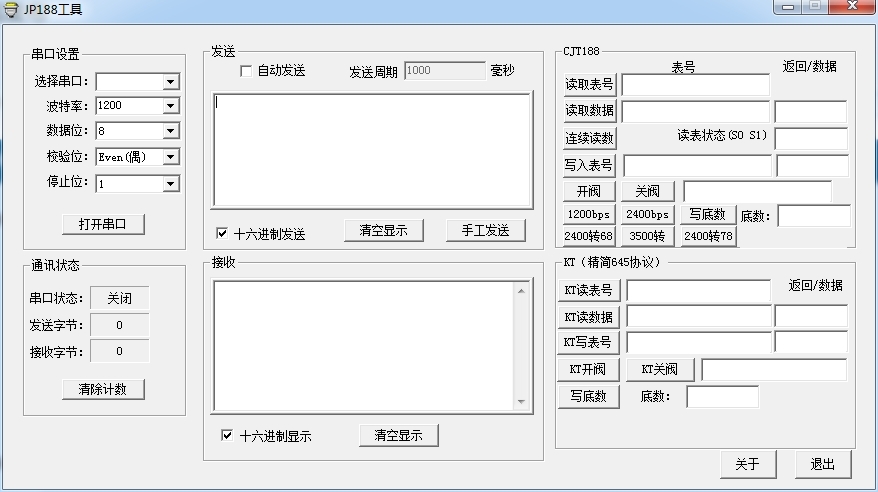The image size is (878, 492).
Task: Close the JP188工具 window
Action: click(852, 7)
